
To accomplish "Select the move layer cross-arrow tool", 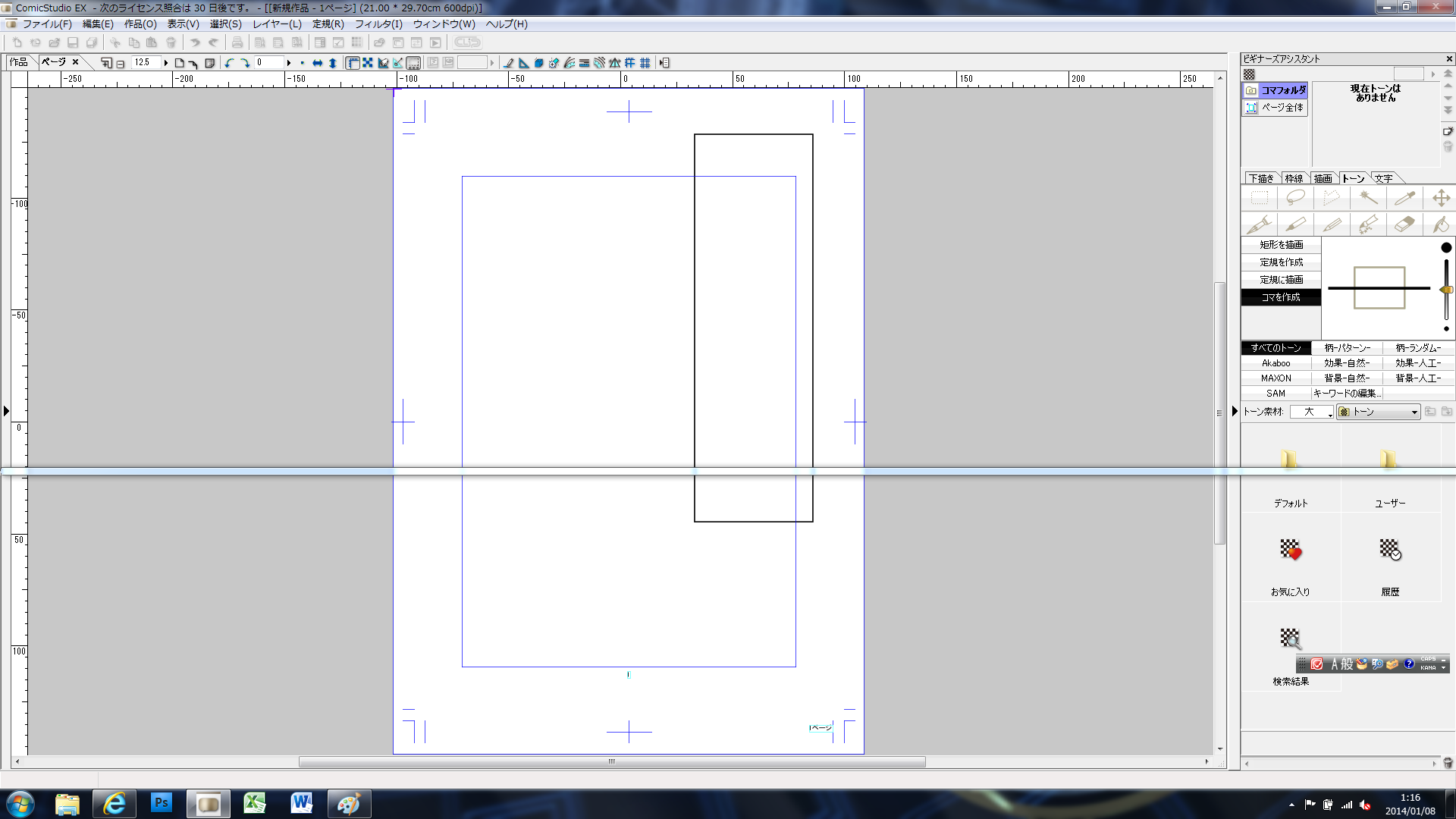I will point(1440,198).
